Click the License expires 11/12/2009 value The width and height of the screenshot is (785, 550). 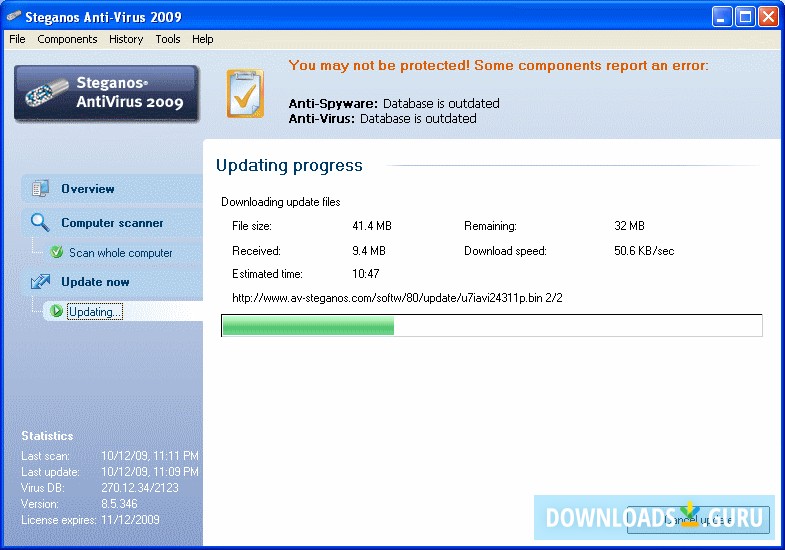pyautogui.click(x=130, y=520)
